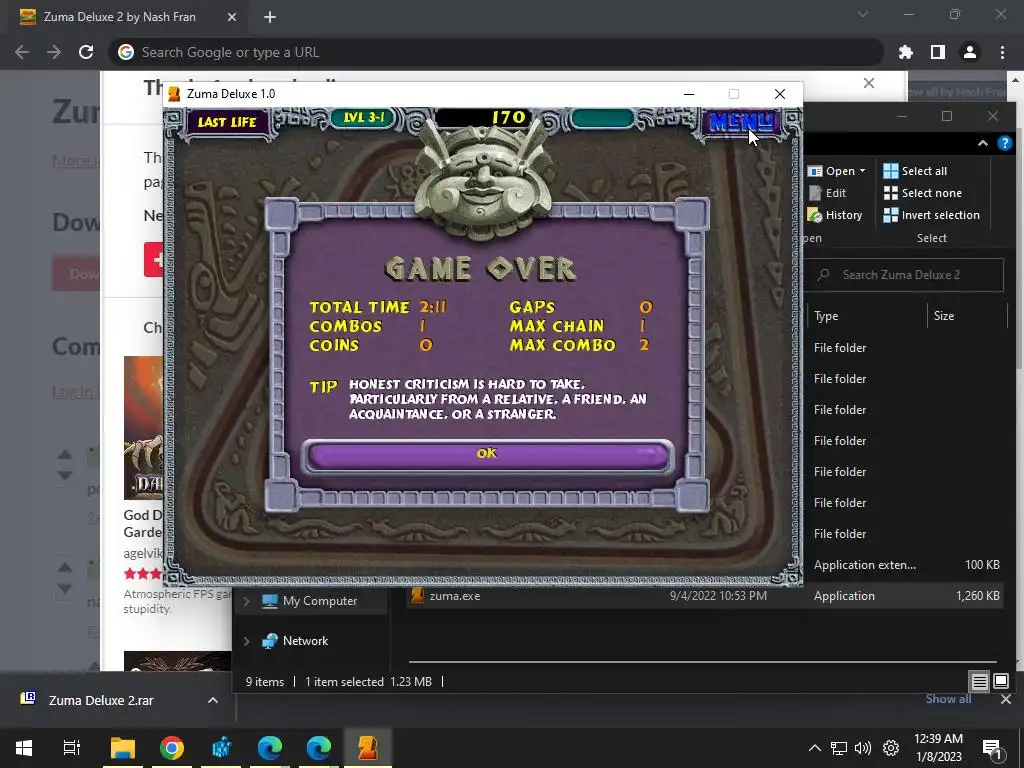Go forward in Chrome
Screen dimensions: 1024x768
(x=54, y=52)
